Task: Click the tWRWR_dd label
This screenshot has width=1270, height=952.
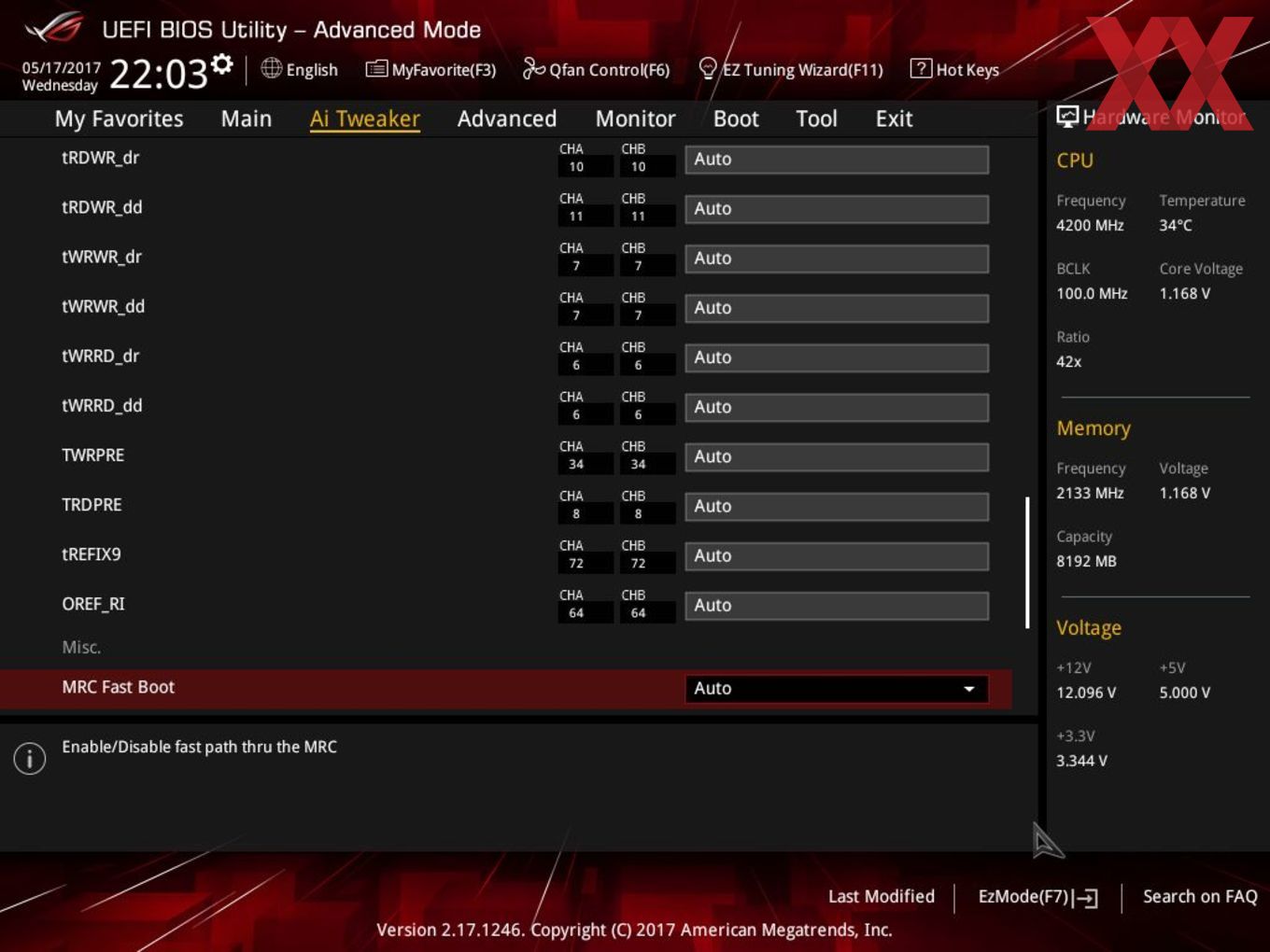Action: pos(103,306)
